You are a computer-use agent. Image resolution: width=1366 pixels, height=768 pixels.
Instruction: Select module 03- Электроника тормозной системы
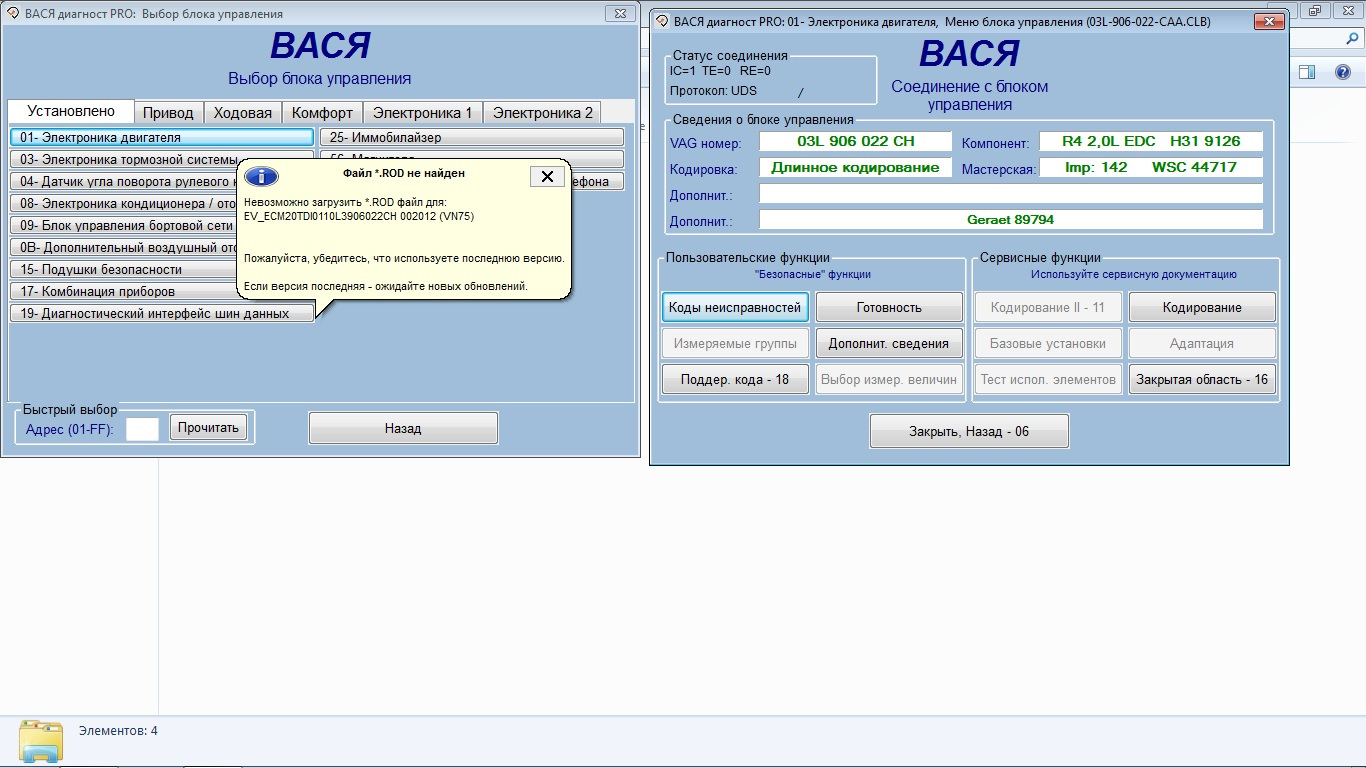[x=124, y=159]
